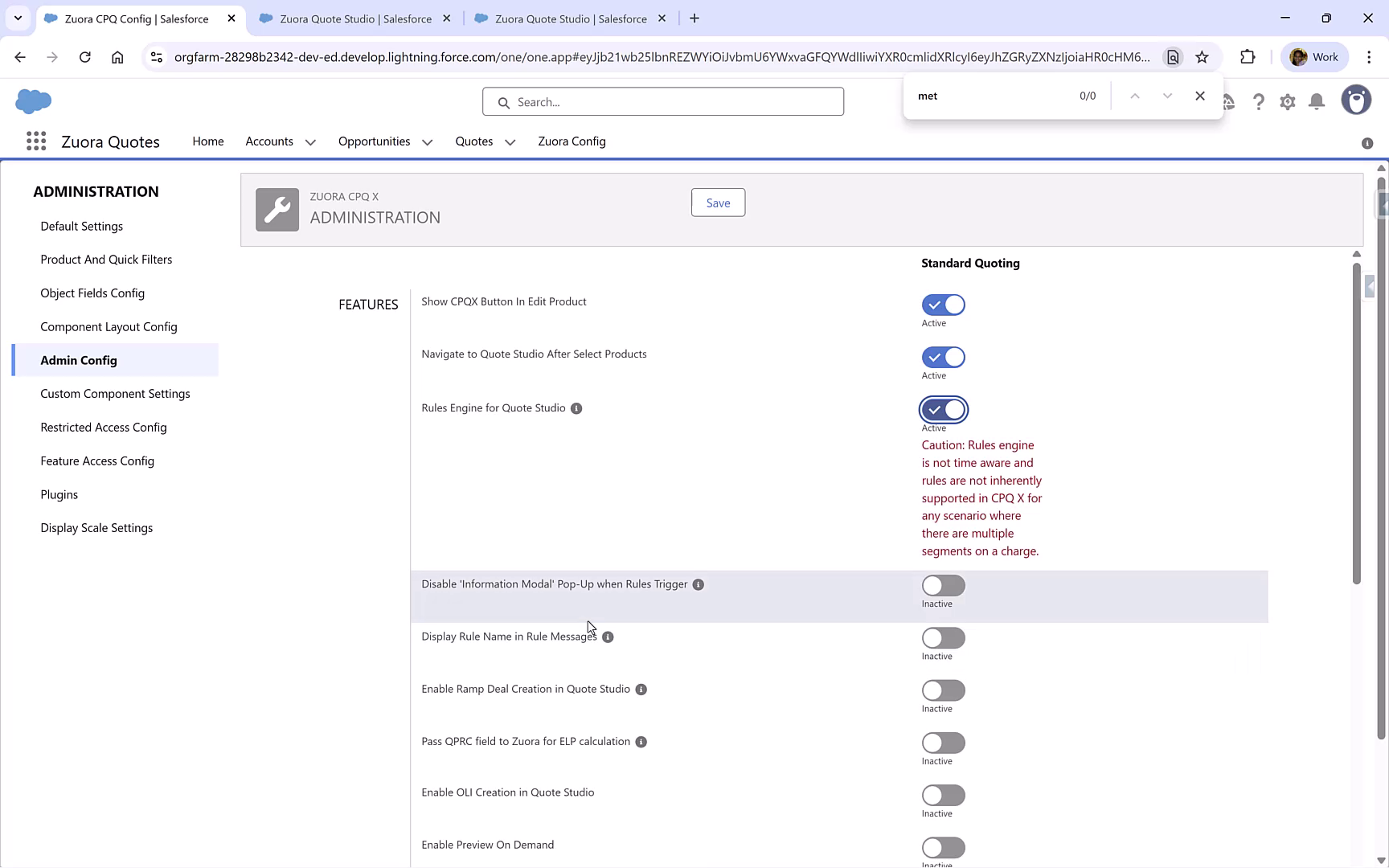Click inside the Search field
This screenshot has height=868, width=1389.
click(x=662, y=101)
